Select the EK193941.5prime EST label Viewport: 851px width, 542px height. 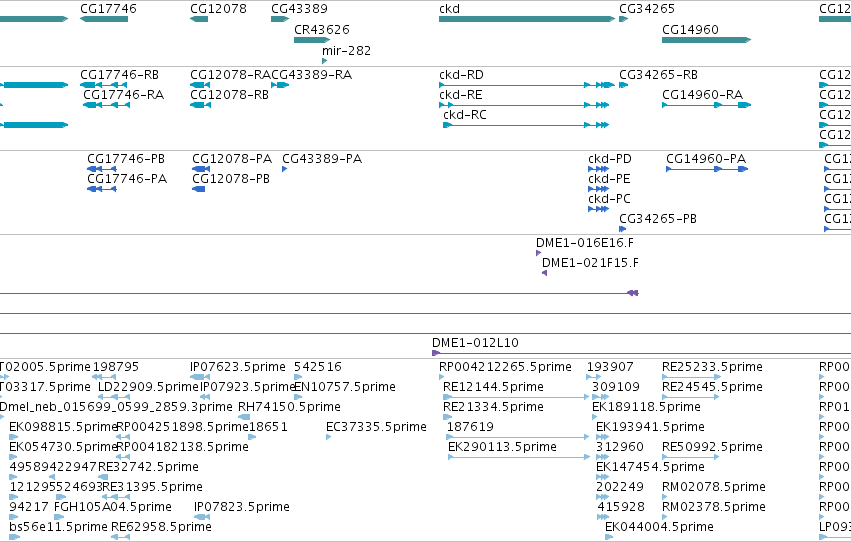(x=650, y=427)
